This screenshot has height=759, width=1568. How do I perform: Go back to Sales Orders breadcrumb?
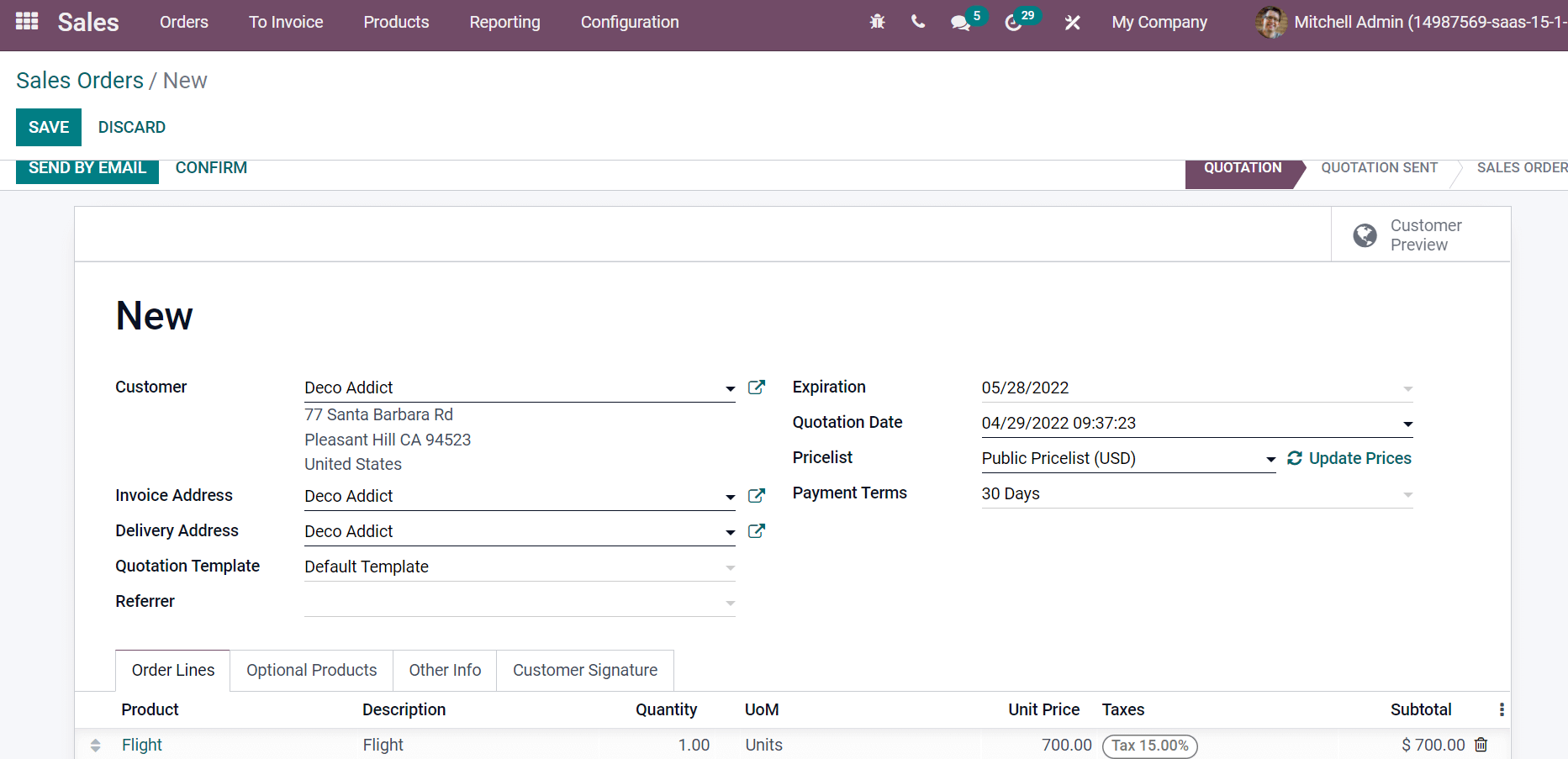[x=80, y=81]
